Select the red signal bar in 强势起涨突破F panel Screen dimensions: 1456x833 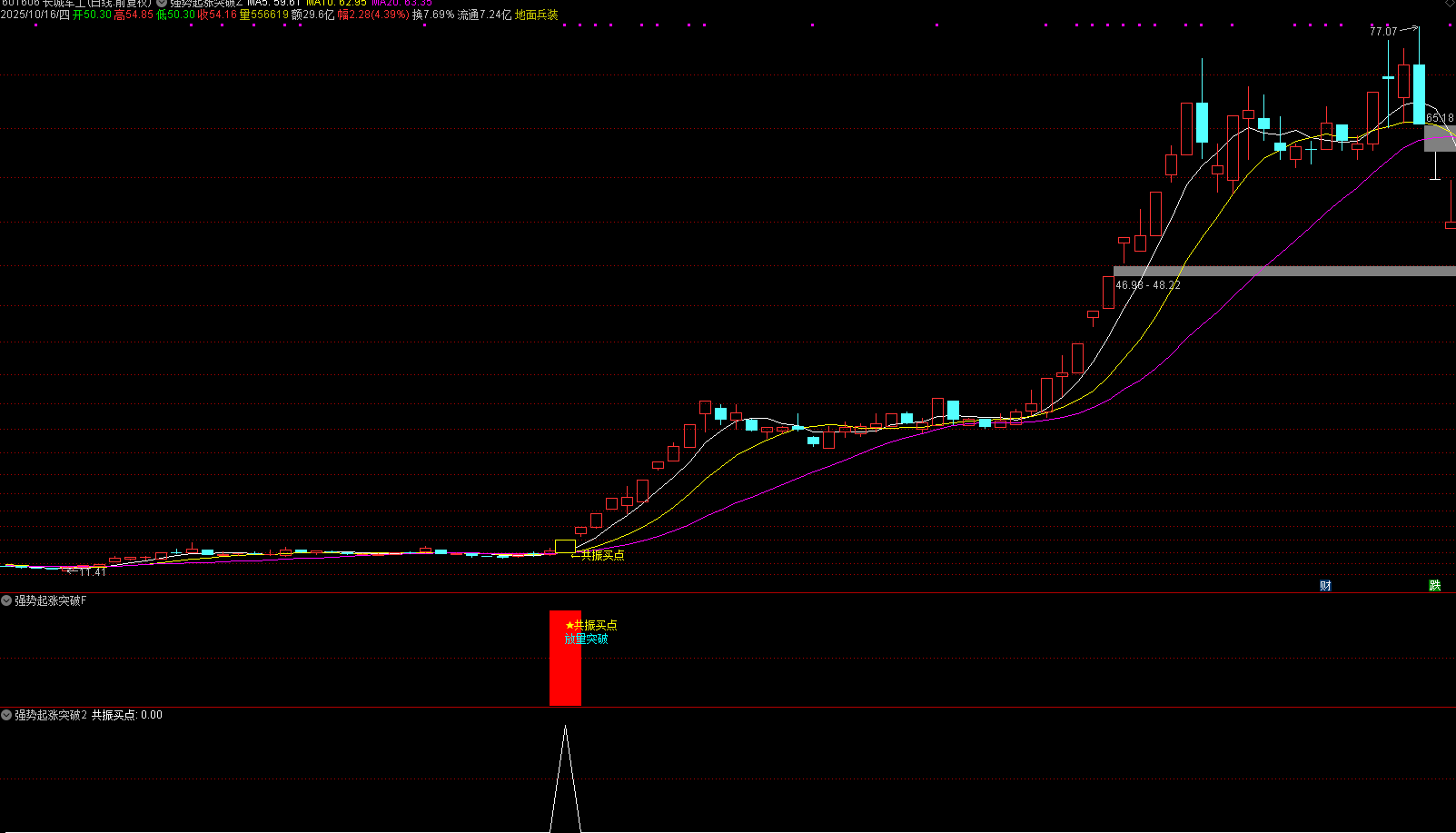tap(565, 659)
